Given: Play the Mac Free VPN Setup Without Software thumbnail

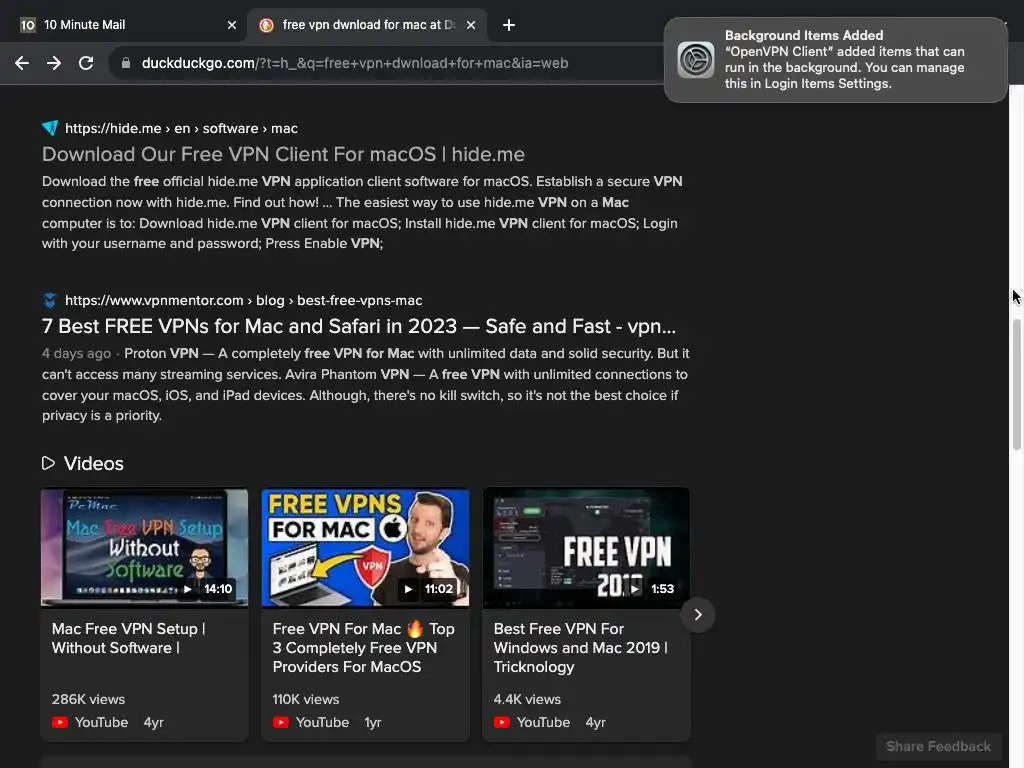Looking at the screenshot, I should tap(144, 548).
